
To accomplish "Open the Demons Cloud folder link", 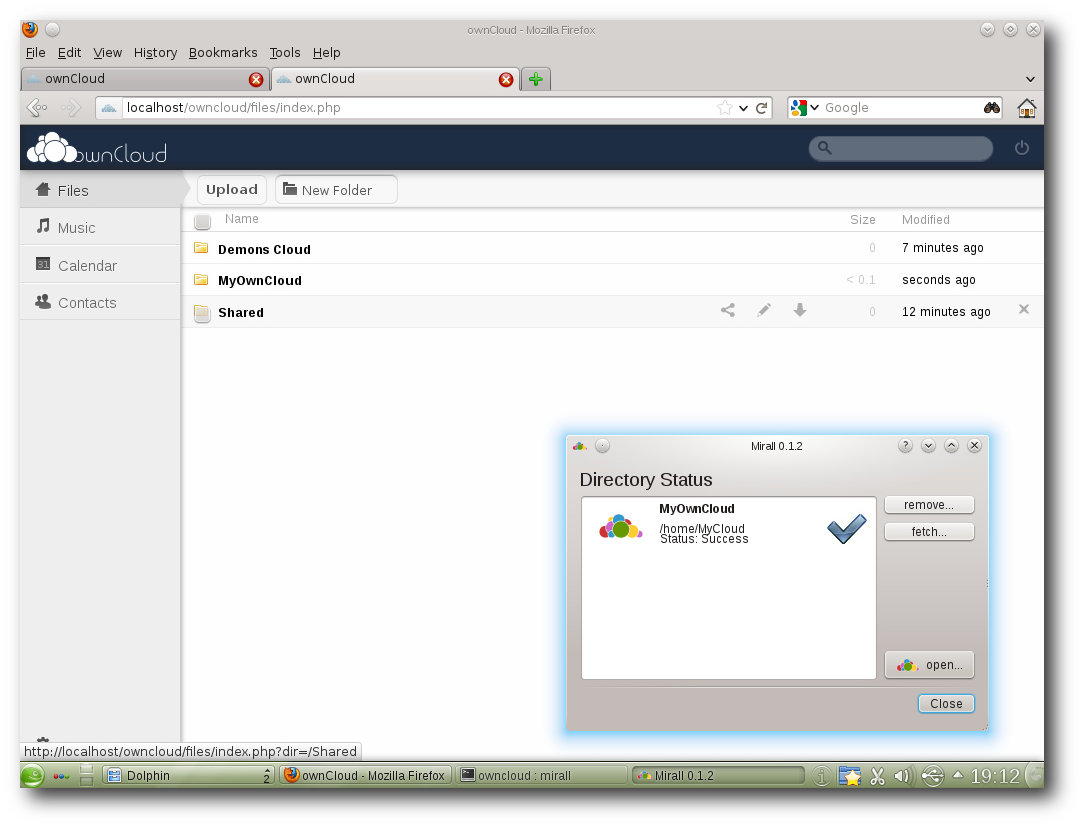I will tap(264, 250).
